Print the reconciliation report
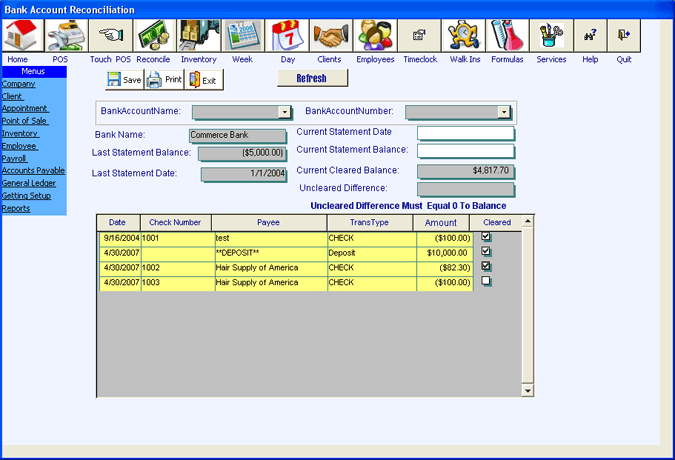675x460 pixels. coord(164,80)
